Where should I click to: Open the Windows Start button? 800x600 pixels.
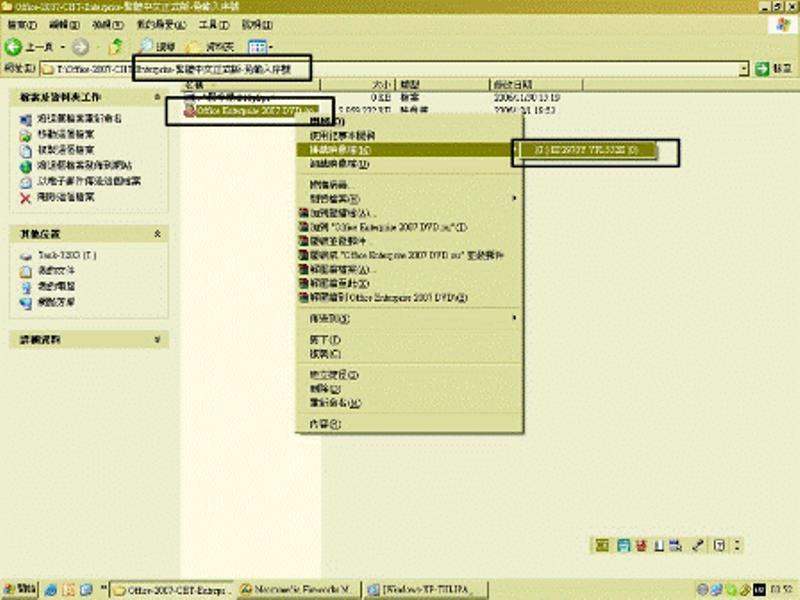(x=19, y=589)
